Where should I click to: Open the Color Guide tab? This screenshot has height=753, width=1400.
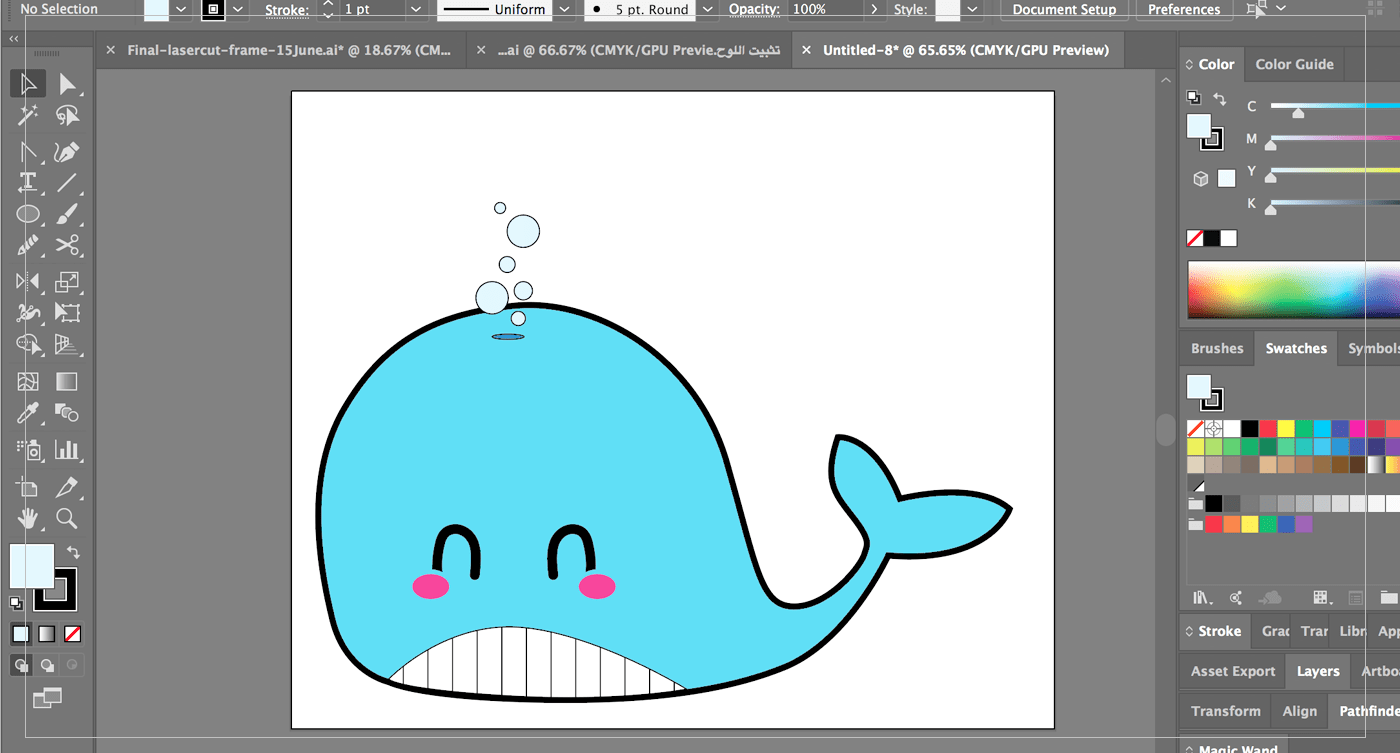click(x=1294, y=64)
